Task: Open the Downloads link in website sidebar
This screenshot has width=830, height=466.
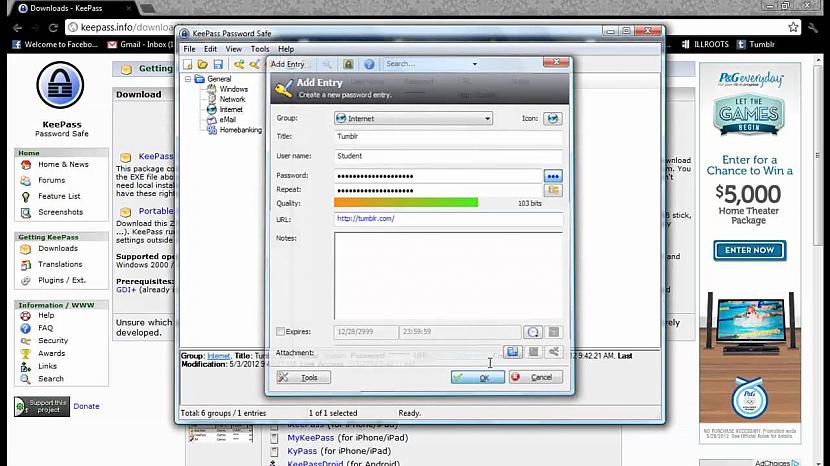Action: [x=58, y=248]
